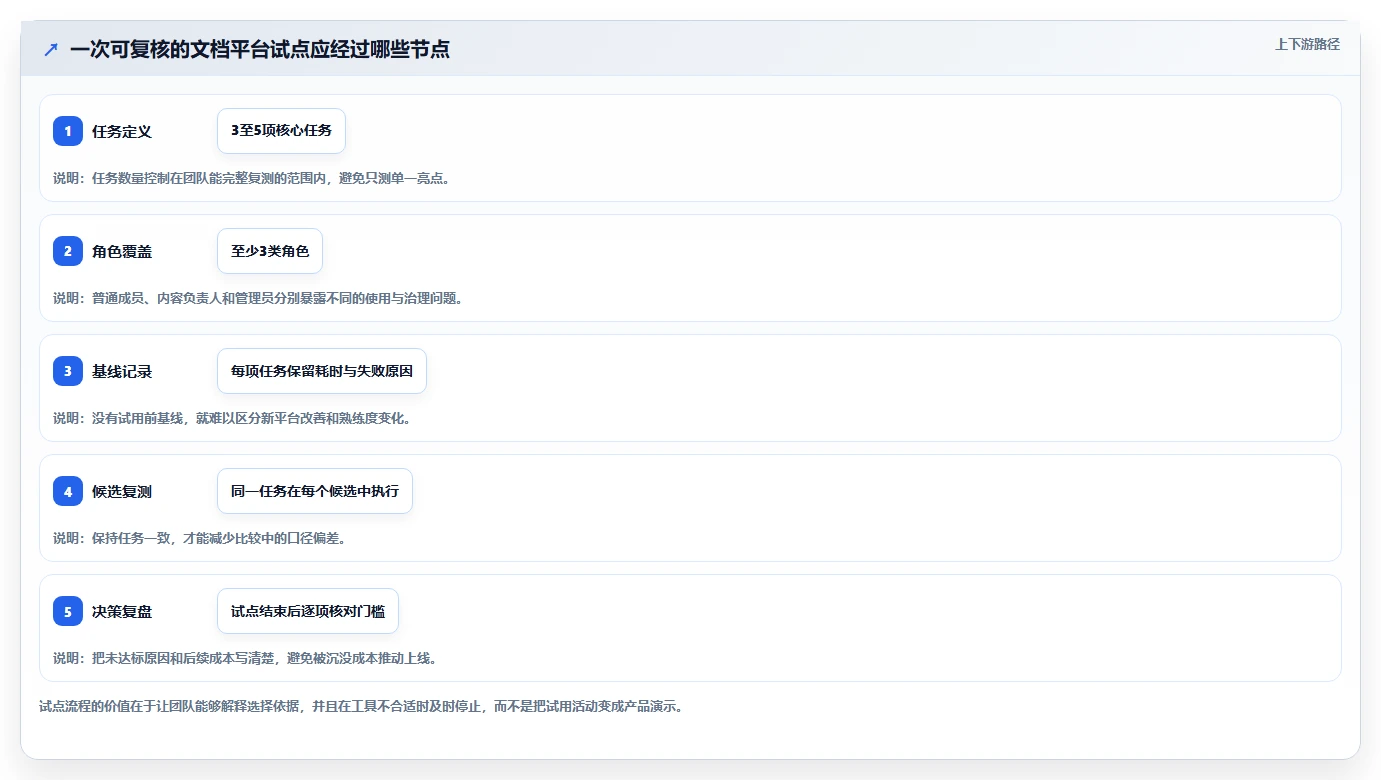The image size is (1381, 780).
Task: Click the step 4 number badge
Action: 68,491
